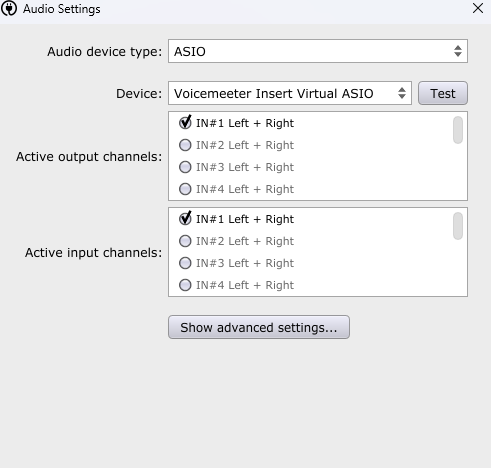Viewport: 491px width, 468px height.
Task: Click the output channels list scrollbar
Action: pos(458,130)
